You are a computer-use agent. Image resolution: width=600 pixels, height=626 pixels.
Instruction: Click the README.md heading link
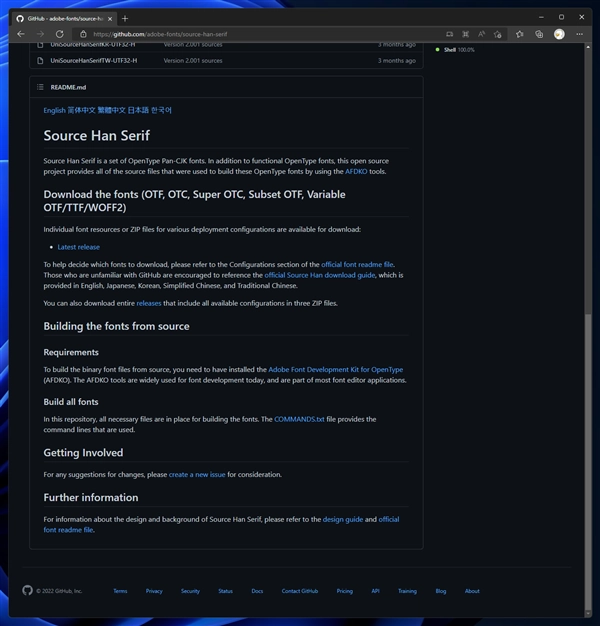68,87
